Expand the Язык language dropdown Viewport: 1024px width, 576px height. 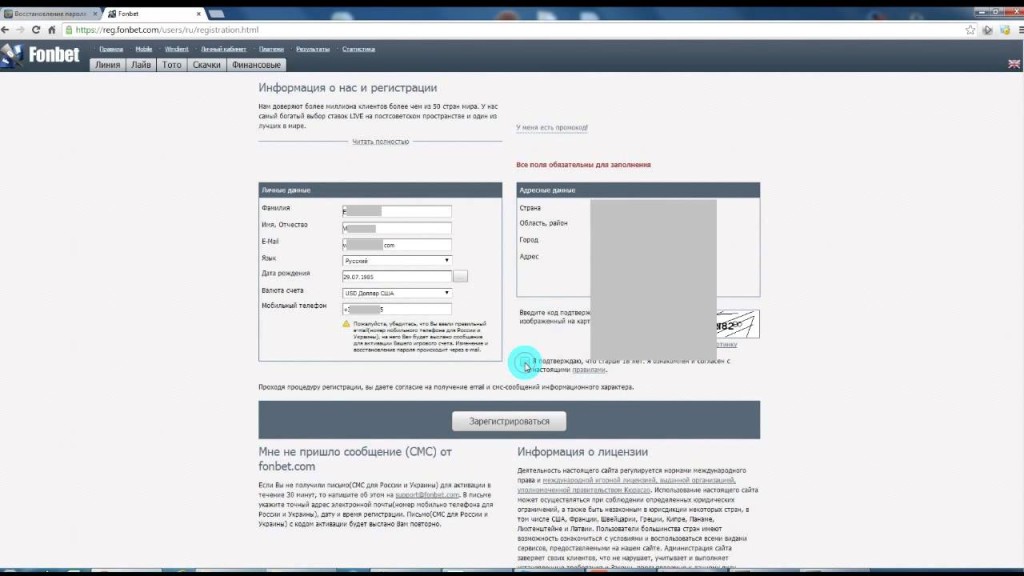[x=396, y=261]
